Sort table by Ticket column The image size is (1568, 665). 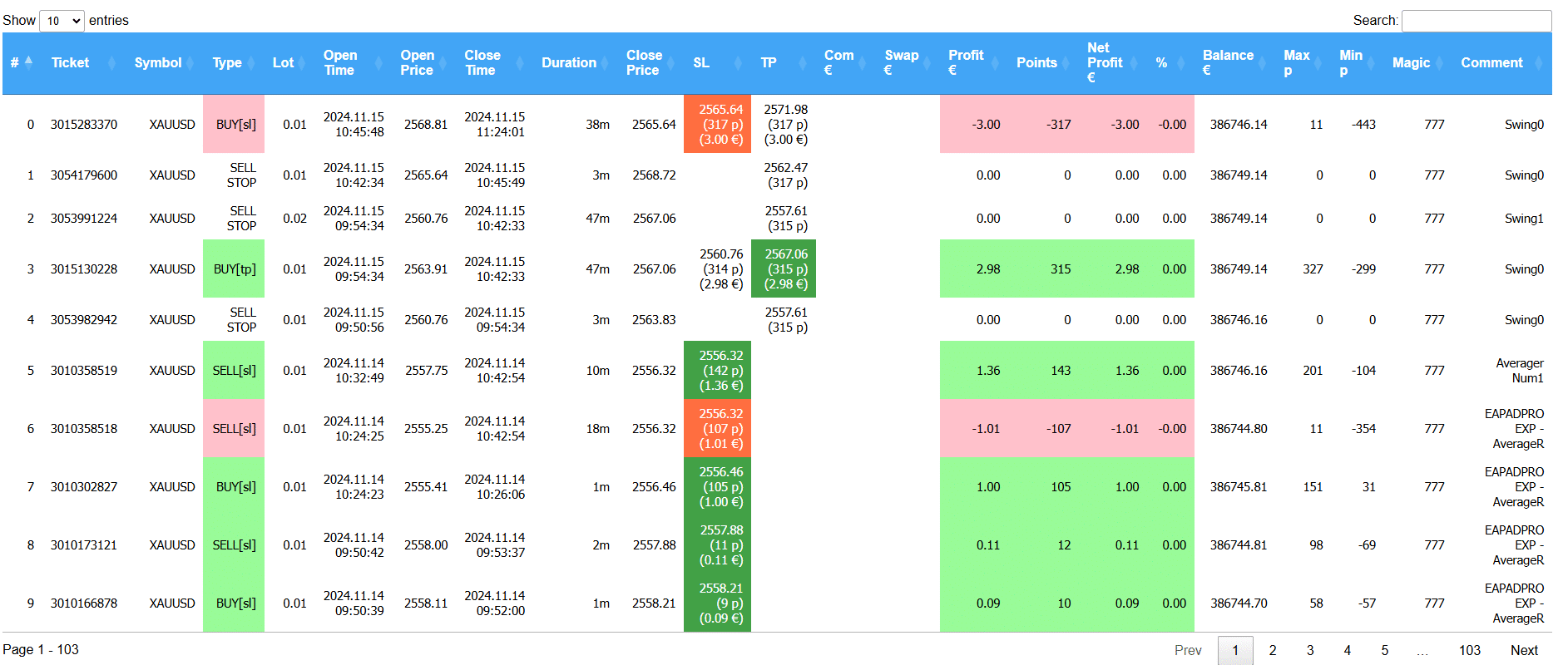(71, 63)
